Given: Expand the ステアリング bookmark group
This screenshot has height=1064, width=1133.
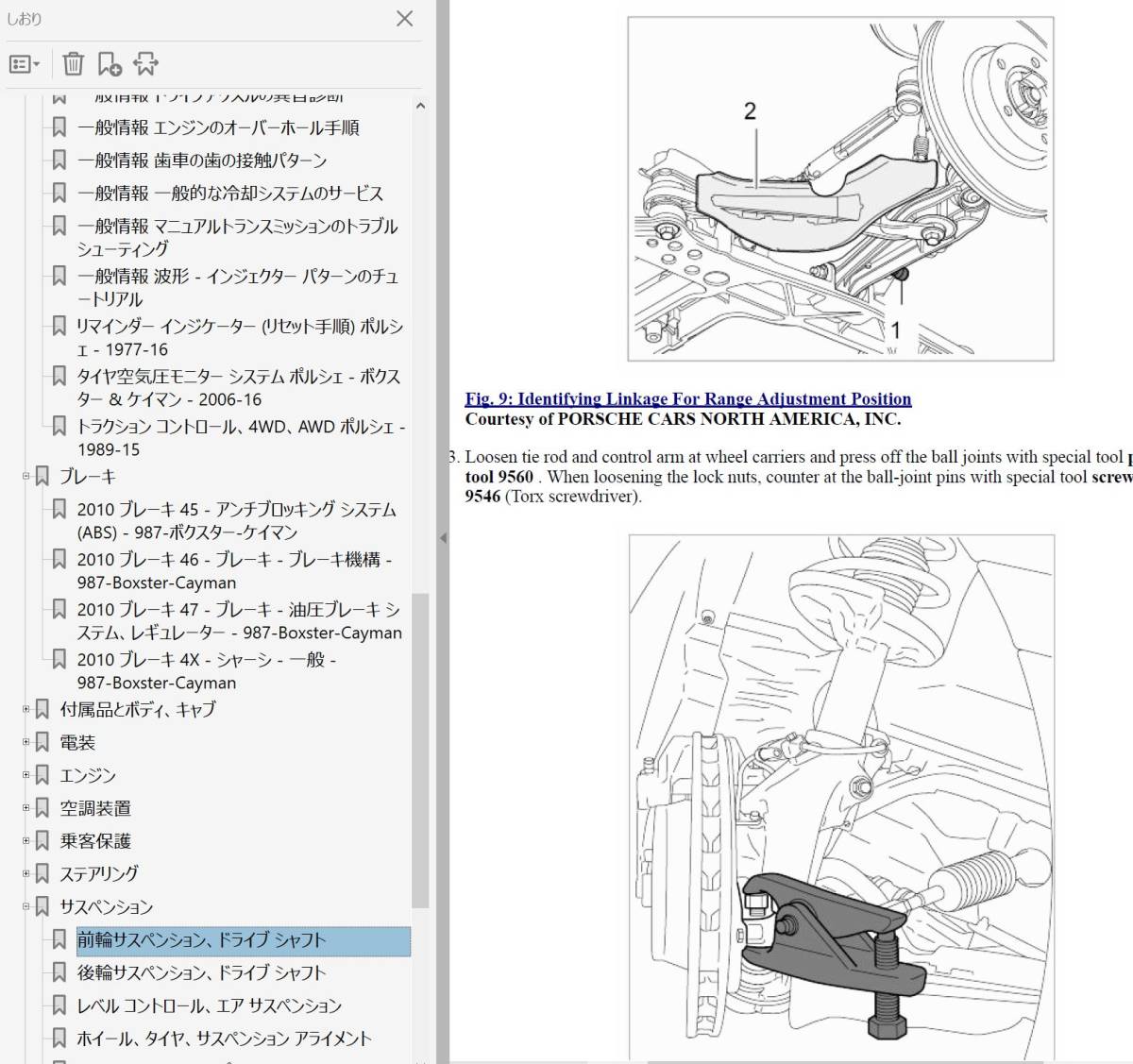Looking at the screenshot, I should [26, 873].
